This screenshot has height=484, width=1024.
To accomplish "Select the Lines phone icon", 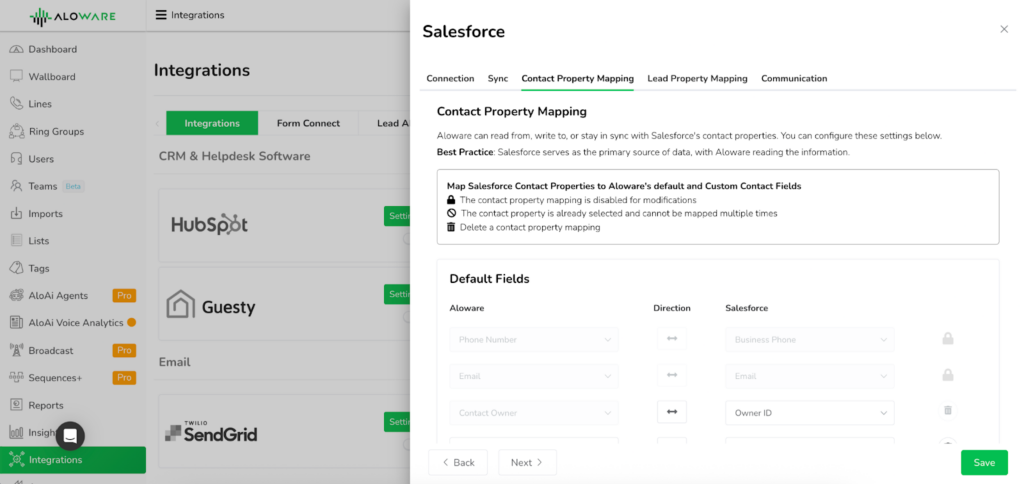I will (x=17, y=104).
